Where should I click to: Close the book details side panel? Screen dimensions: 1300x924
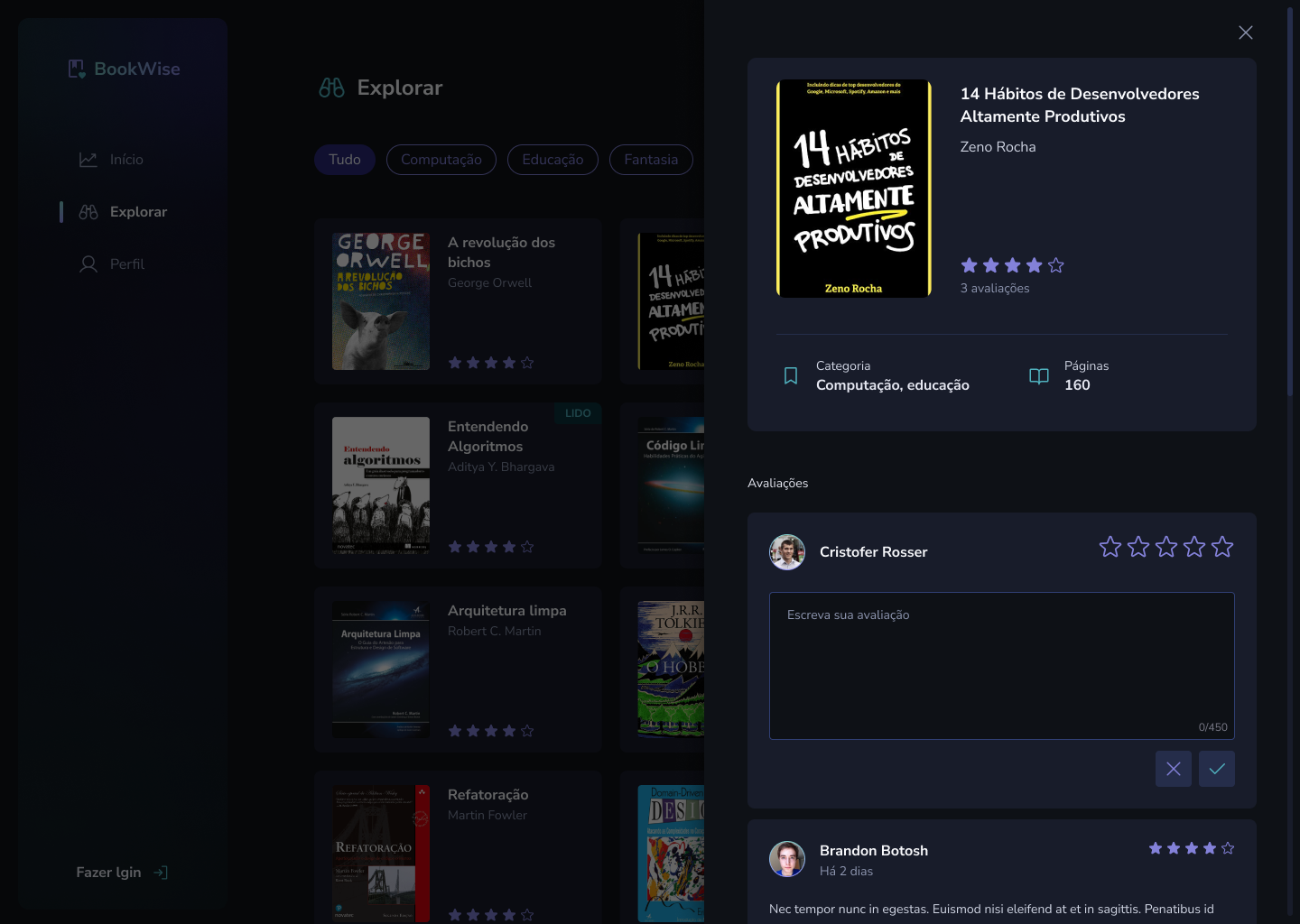(1246, 32)
